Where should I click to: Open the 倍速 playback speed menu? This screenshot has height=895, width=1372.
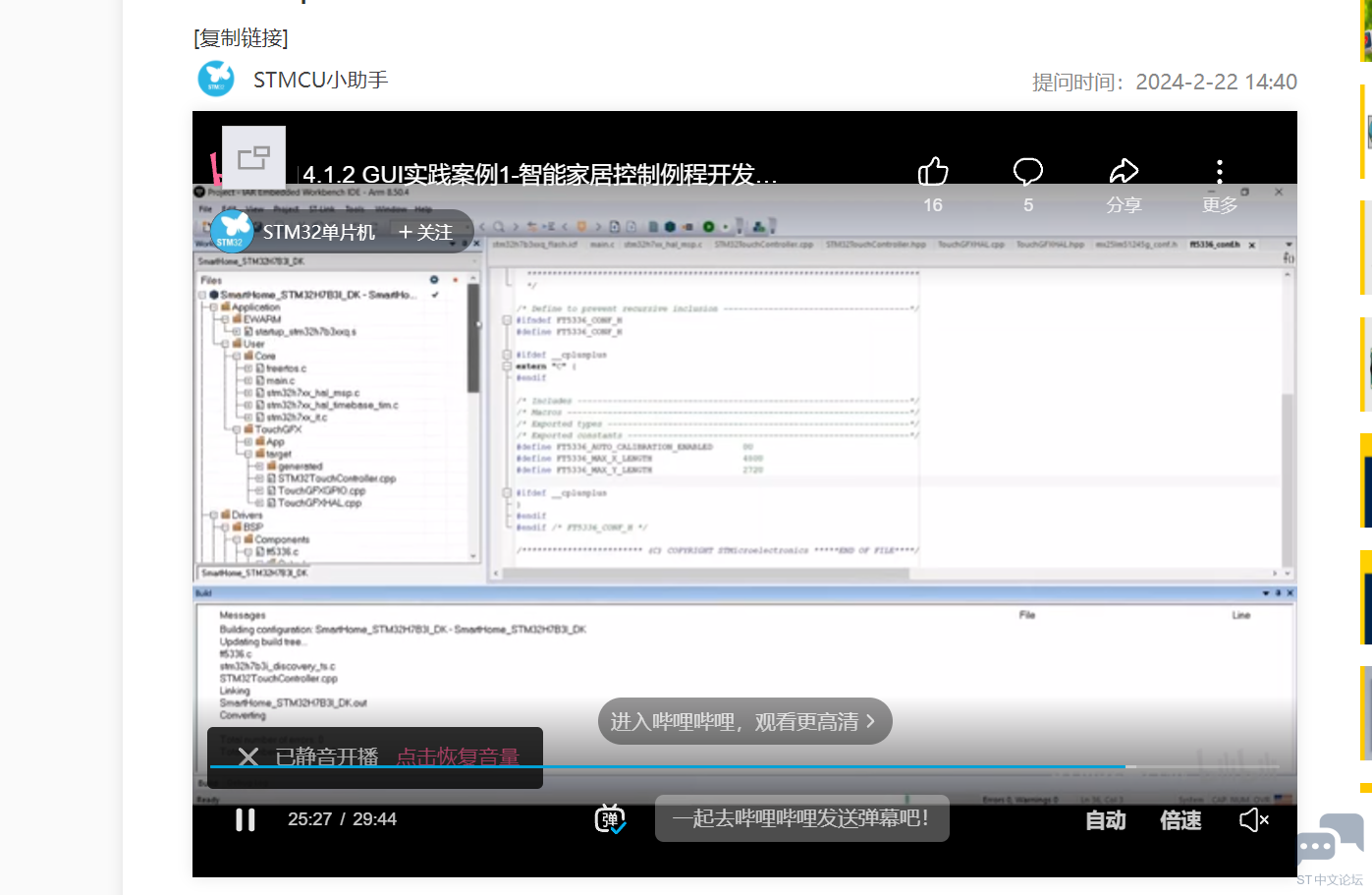pyautogui.click(x=1180, y=820)
